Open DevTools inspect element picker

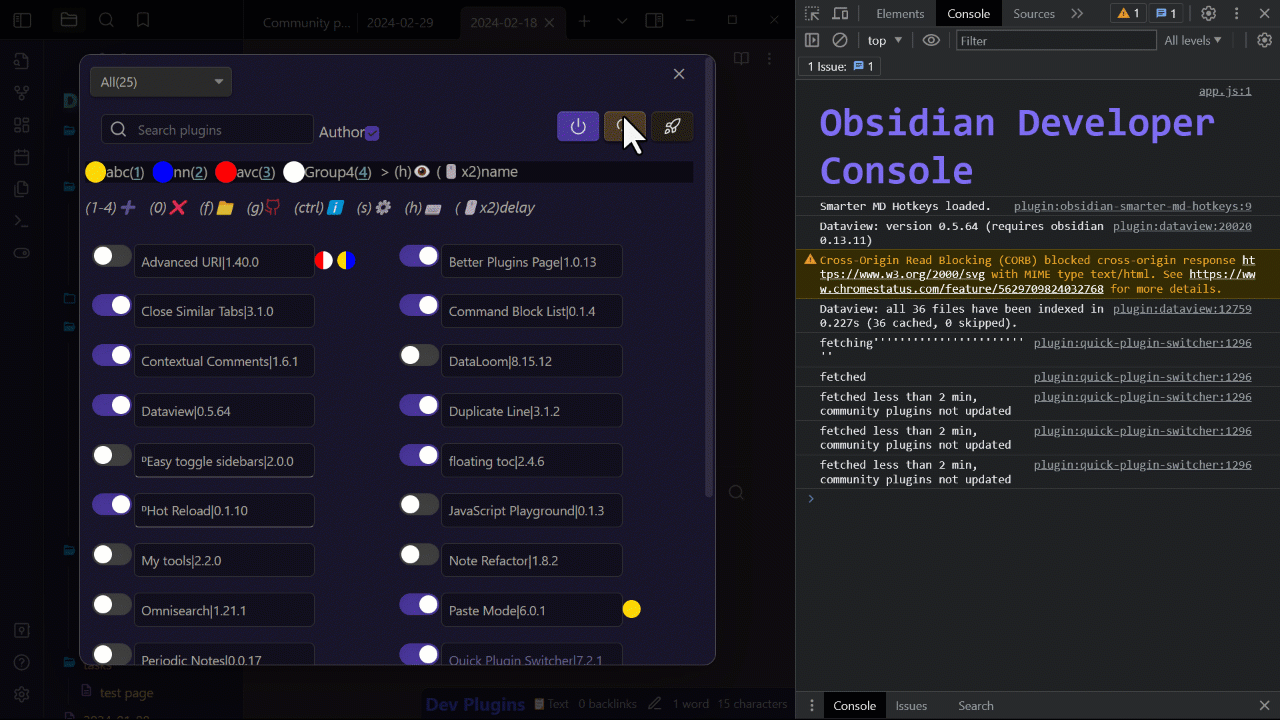click(812, 13)
